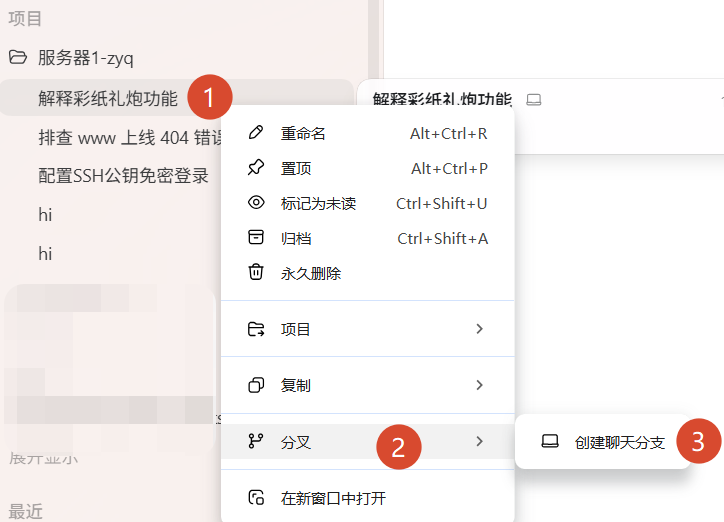724x522 pixels.
Task: Click the laptop icon beside 创建聊天分支
Action: (x=549, y=442)
